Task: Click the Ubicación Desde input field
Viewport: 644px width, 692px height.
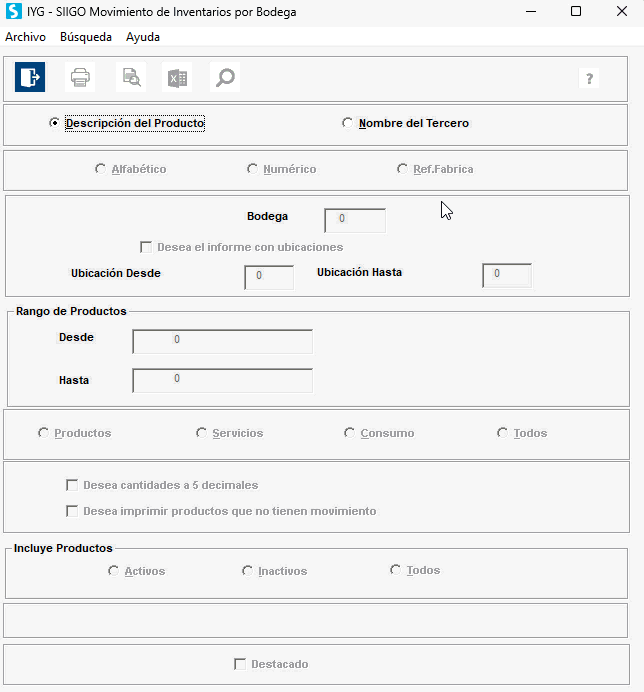Action: tap(269, 278)
